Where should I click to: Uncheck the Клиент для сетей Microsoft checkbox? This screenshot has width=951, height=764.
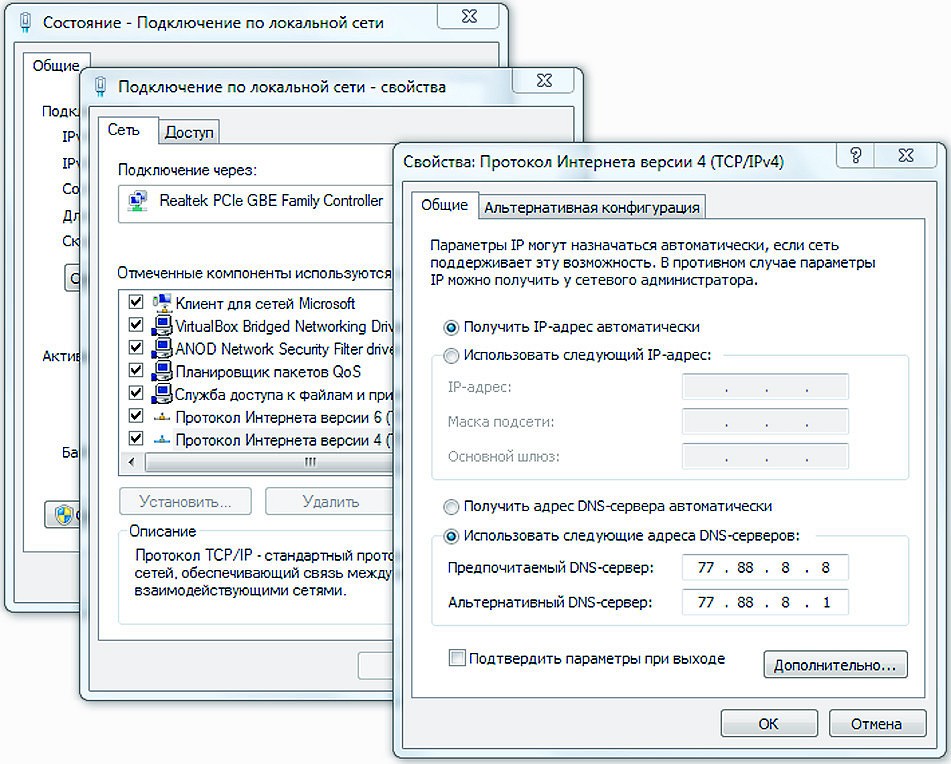[136, 303]
